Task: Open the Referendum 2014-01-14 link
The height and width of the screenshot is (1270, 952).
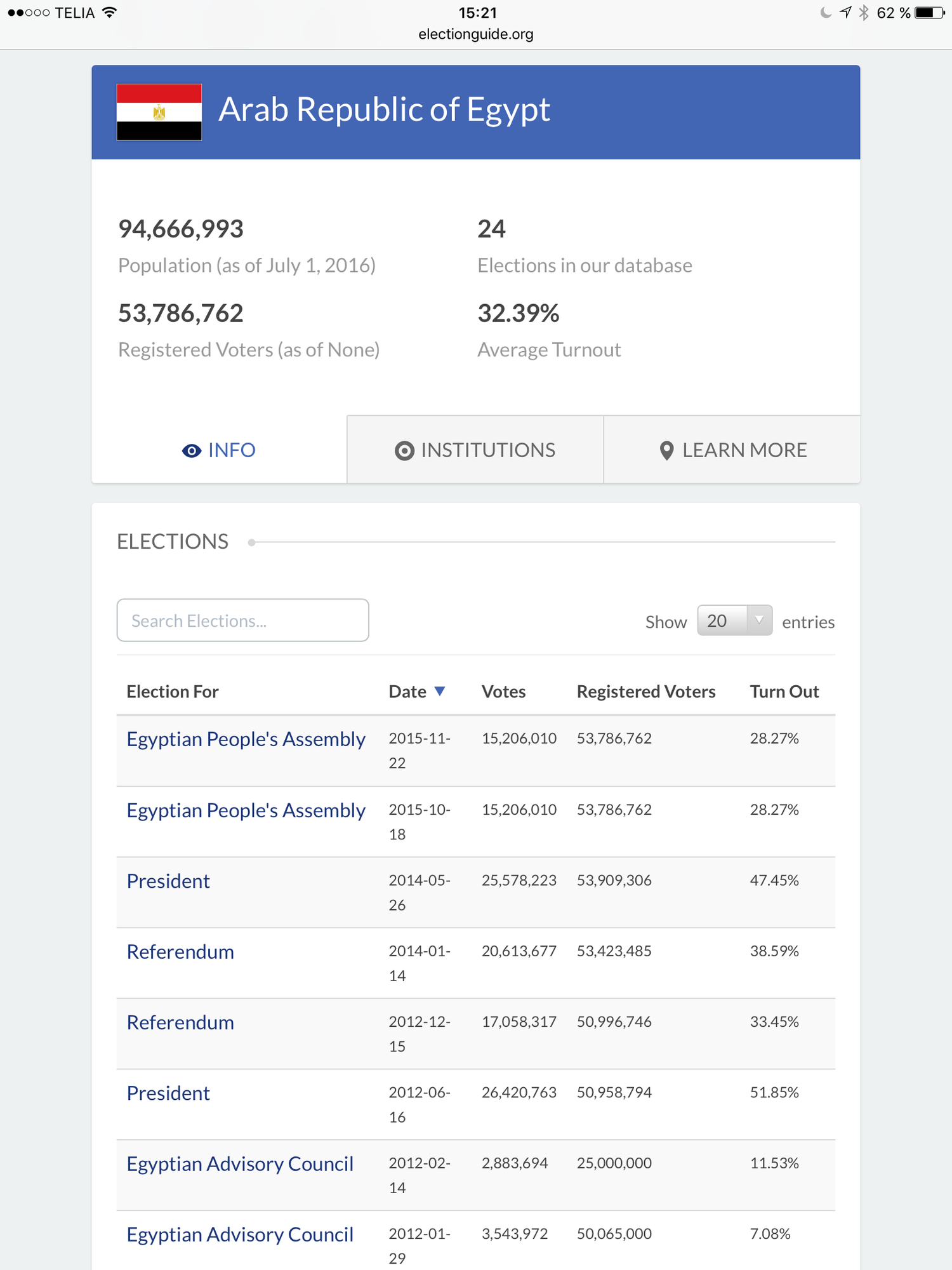Action: click(180, 951)
